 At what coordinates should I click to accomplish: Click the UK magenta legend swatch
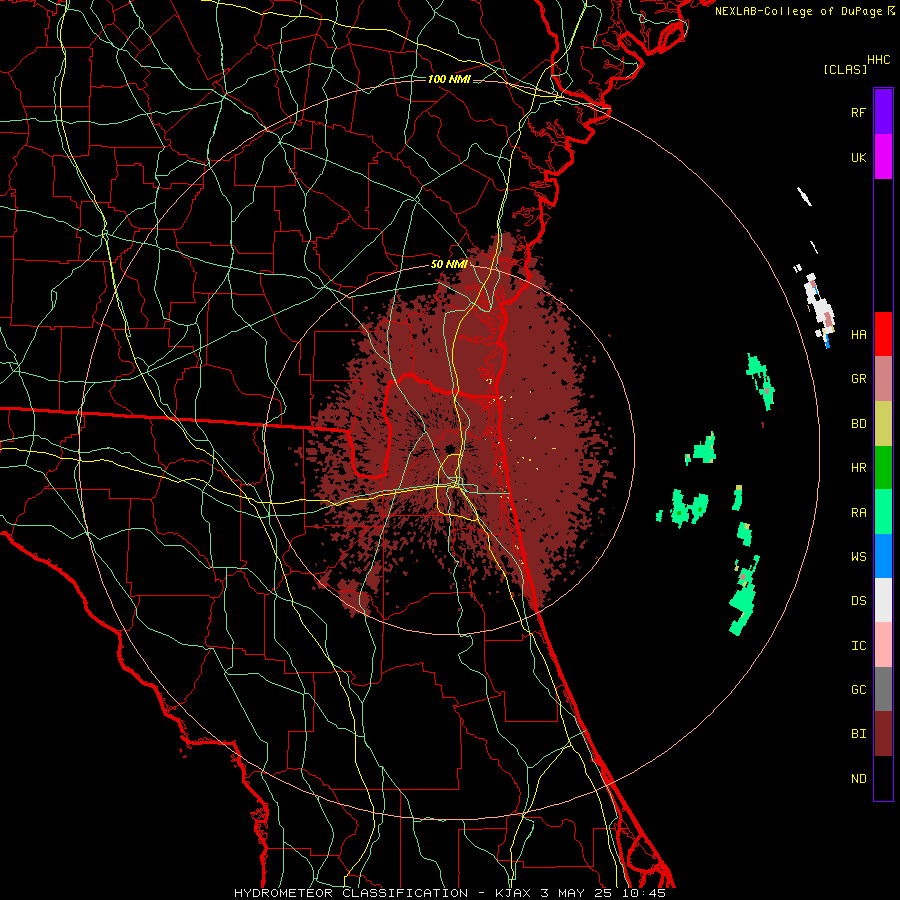coord(883,157)
